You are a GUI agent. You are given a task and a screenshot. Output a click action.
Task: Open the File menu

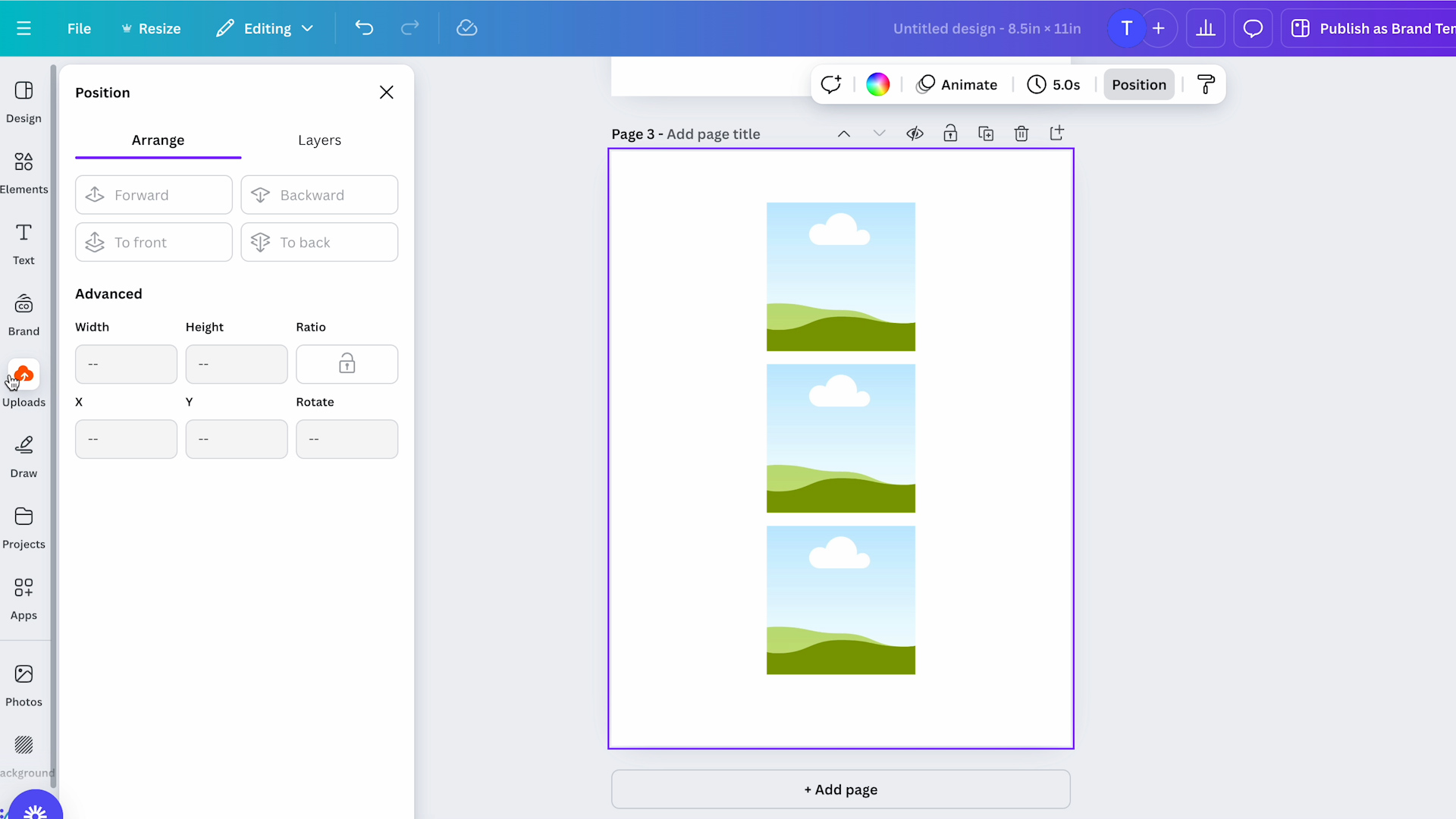[79, 28]
